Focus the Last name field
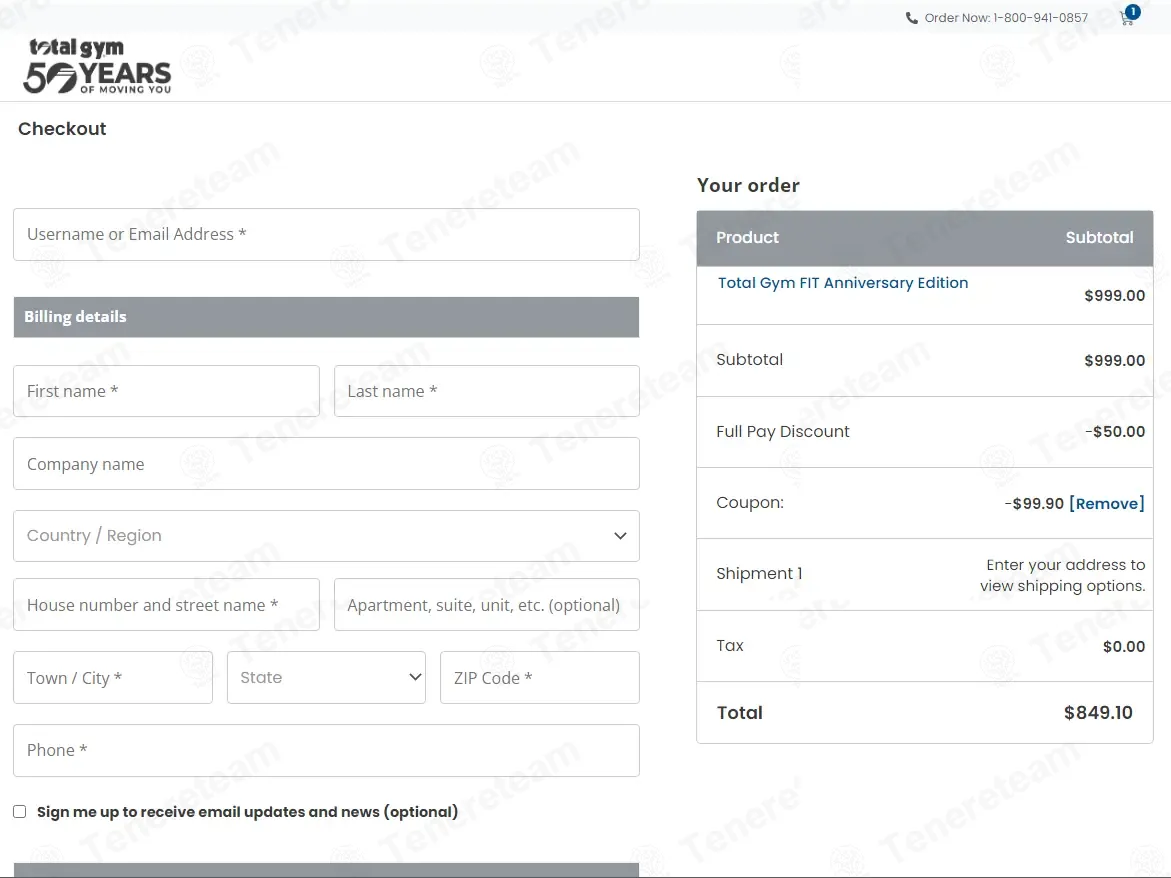The image size is (1171, 878). (487, 391)
